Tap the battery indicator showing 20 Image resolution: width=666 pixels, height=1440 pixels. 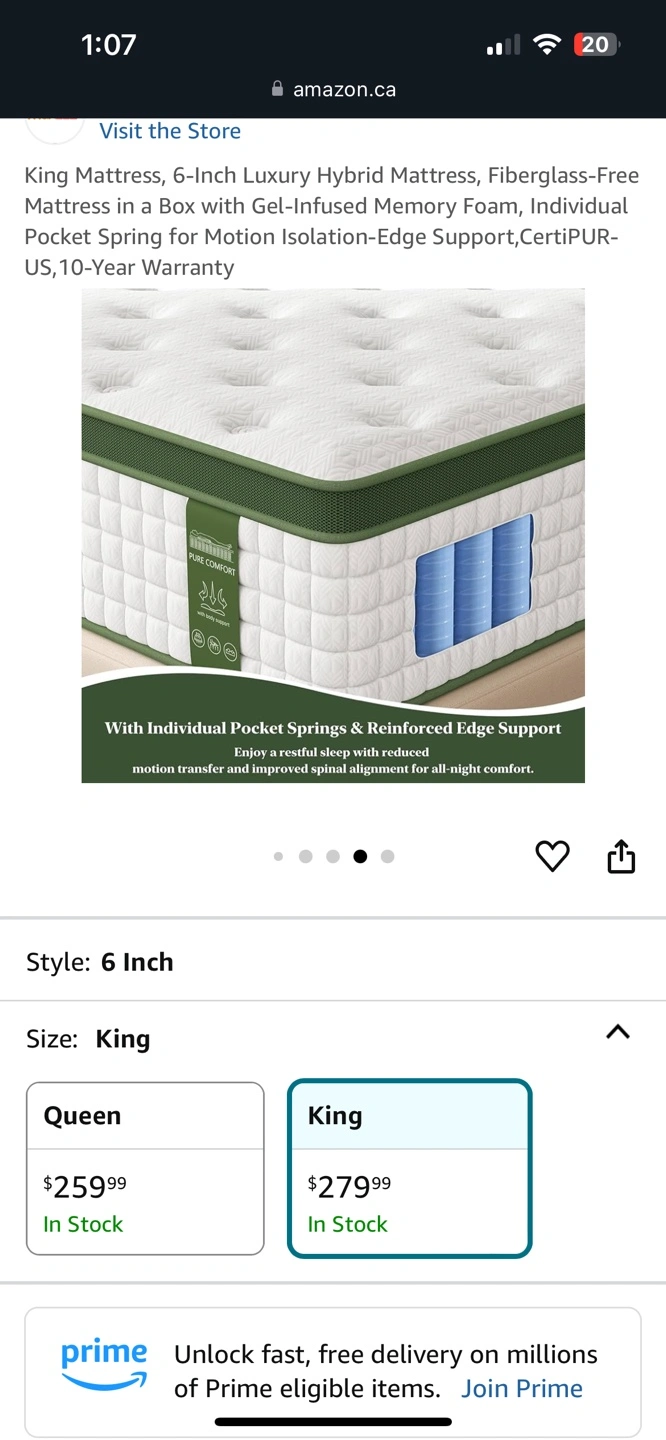tap(596, 44)
